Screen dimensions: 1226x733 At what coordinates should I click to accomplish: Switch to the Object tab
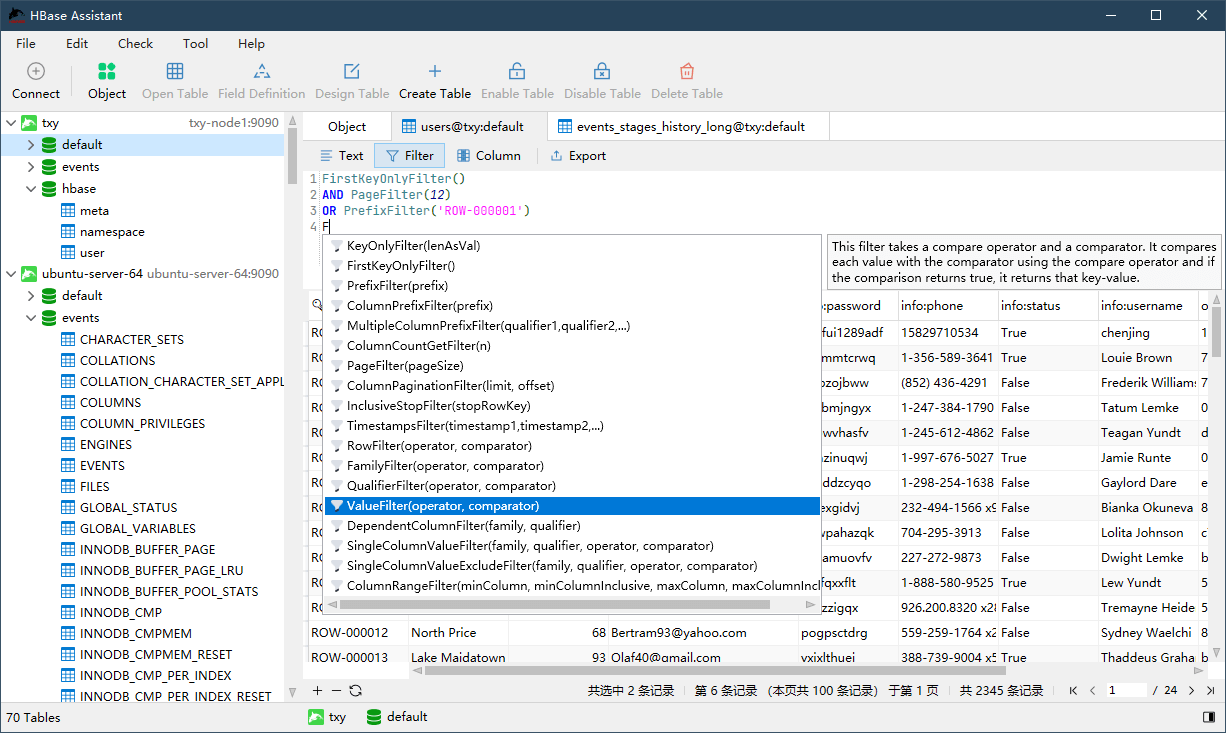tap(347, 127)
